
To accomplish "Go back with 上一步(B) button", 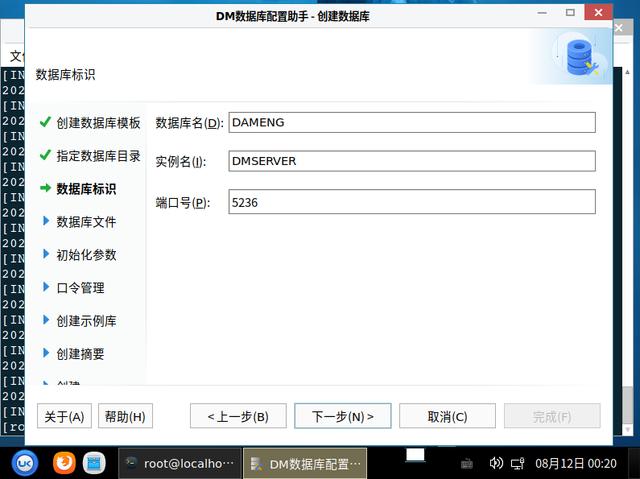I will click(238, 416).
